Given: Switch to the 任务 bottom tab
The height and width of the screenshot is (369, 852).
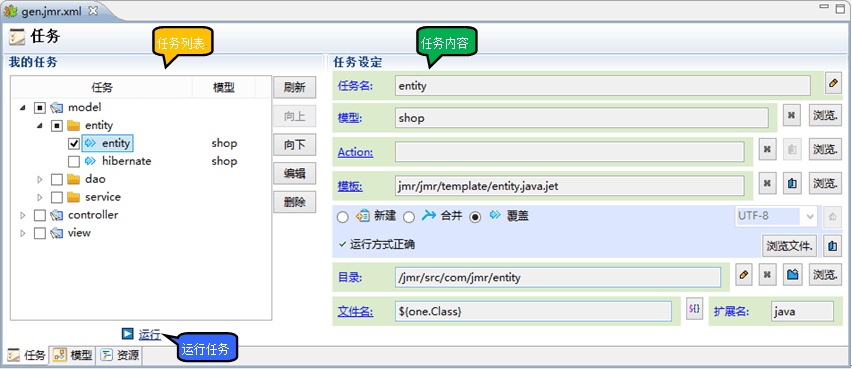Looking at the screenshot, I should point(27,355).
